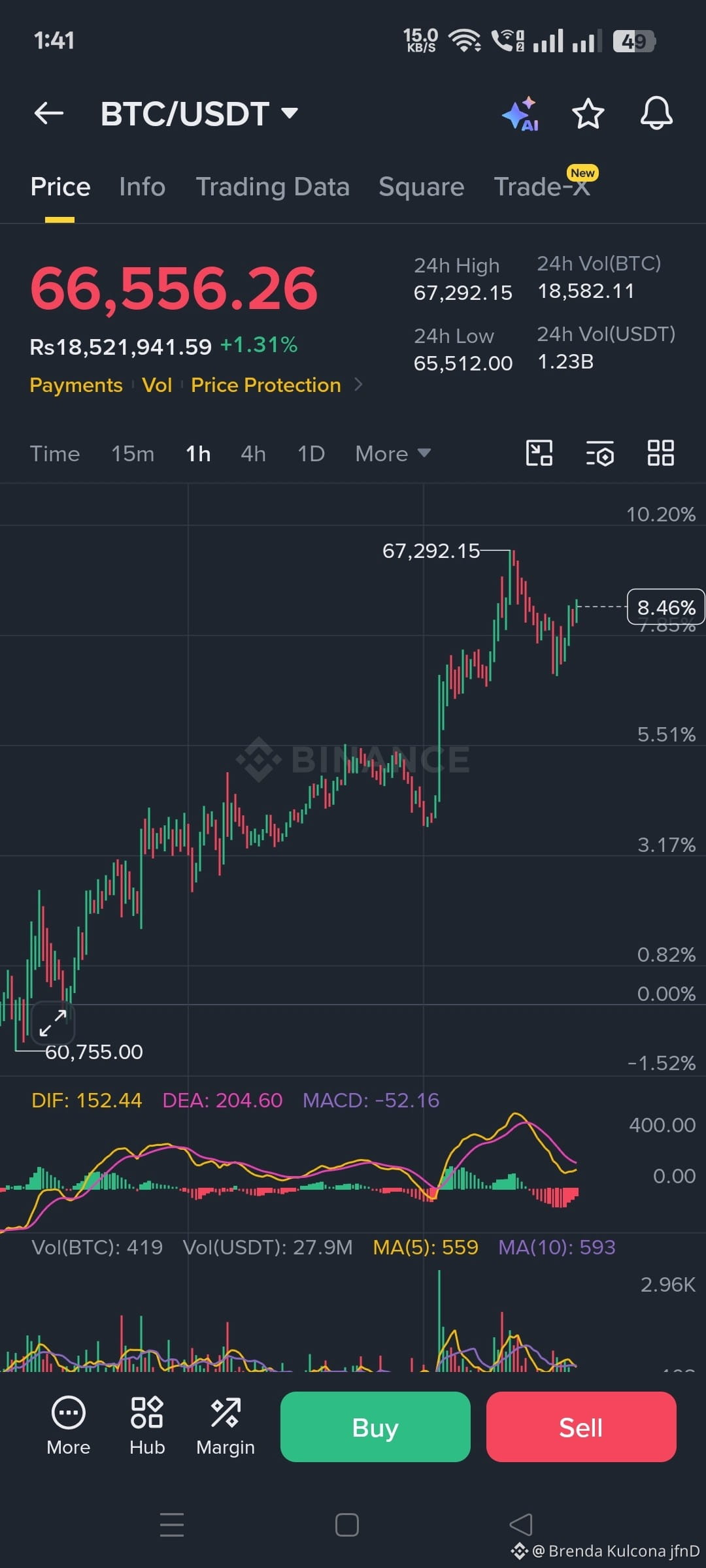Tap the 60,755.00 chart low label

(94, 1052)
